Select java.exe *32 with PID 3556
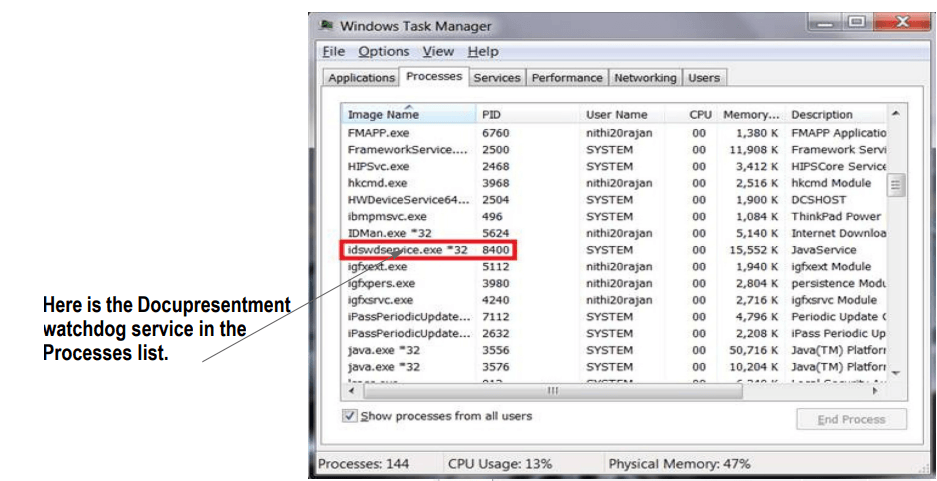The height and width of the screenshot is (481, 937). click(x=614, y=350)
